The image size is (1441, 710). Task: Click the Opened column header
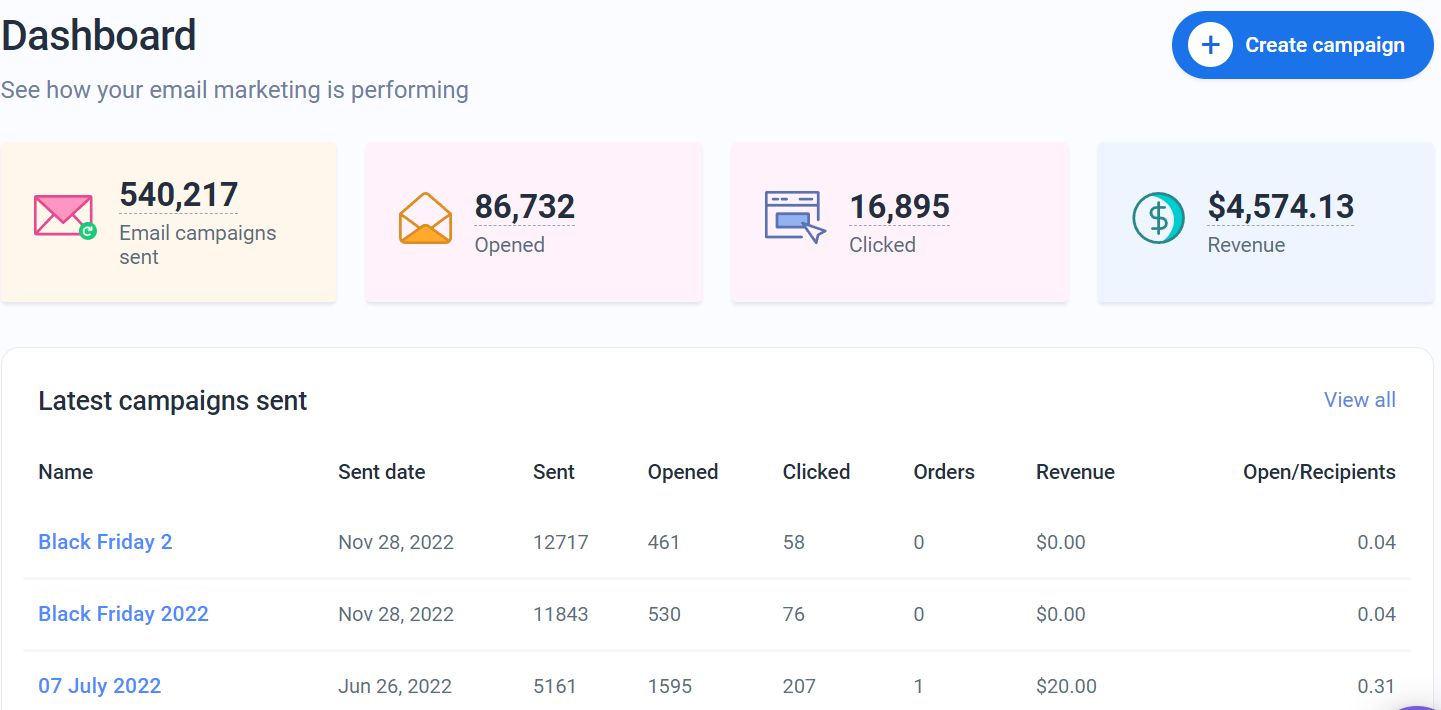point(683,472)
